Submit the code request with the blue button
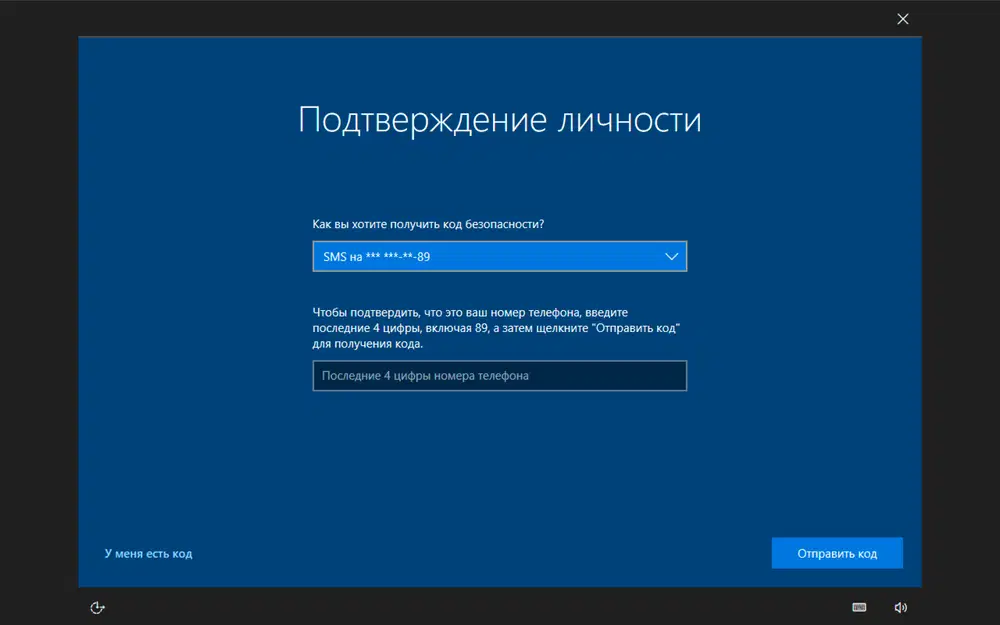The width and height of the screenshot is (1000, 625). [837, 553]
